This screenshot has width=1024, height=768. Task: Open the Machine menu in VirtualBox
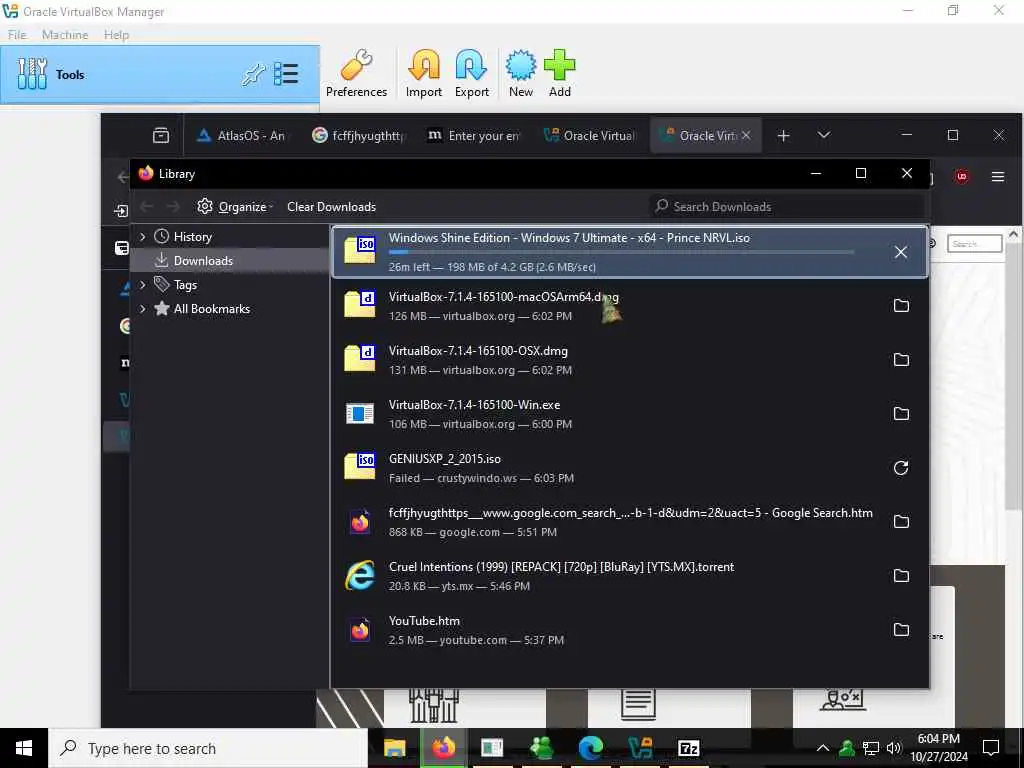[65, 35]
